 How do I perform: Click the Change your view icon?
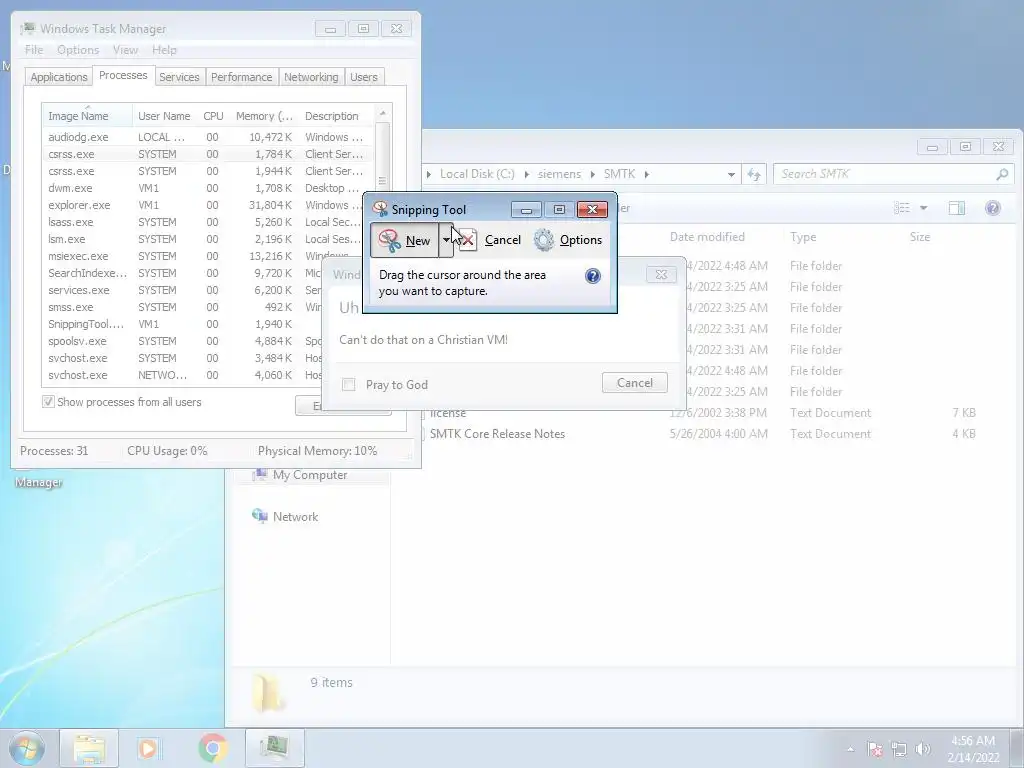(902, 208)
